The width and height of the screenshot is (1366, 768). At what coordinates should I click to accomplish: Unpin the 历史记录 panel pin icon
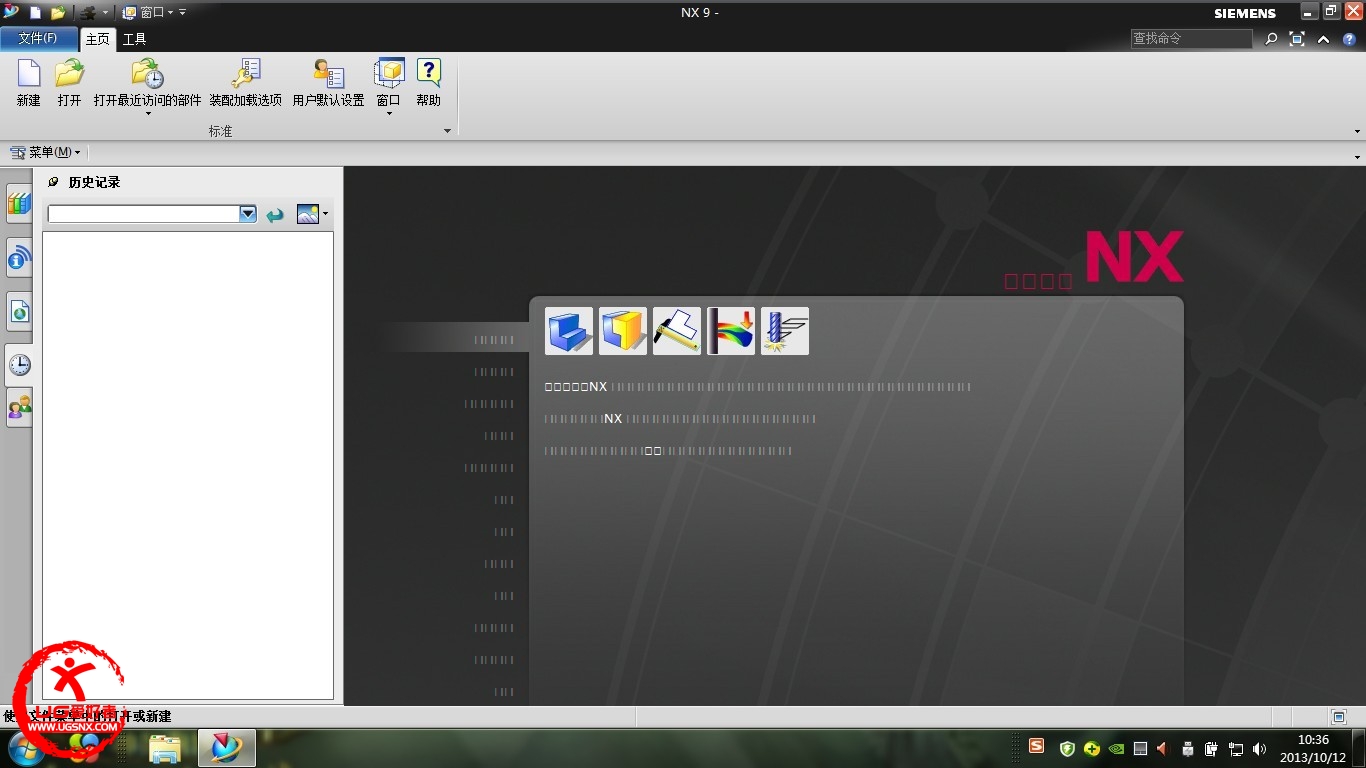click(x=53, y=182)
